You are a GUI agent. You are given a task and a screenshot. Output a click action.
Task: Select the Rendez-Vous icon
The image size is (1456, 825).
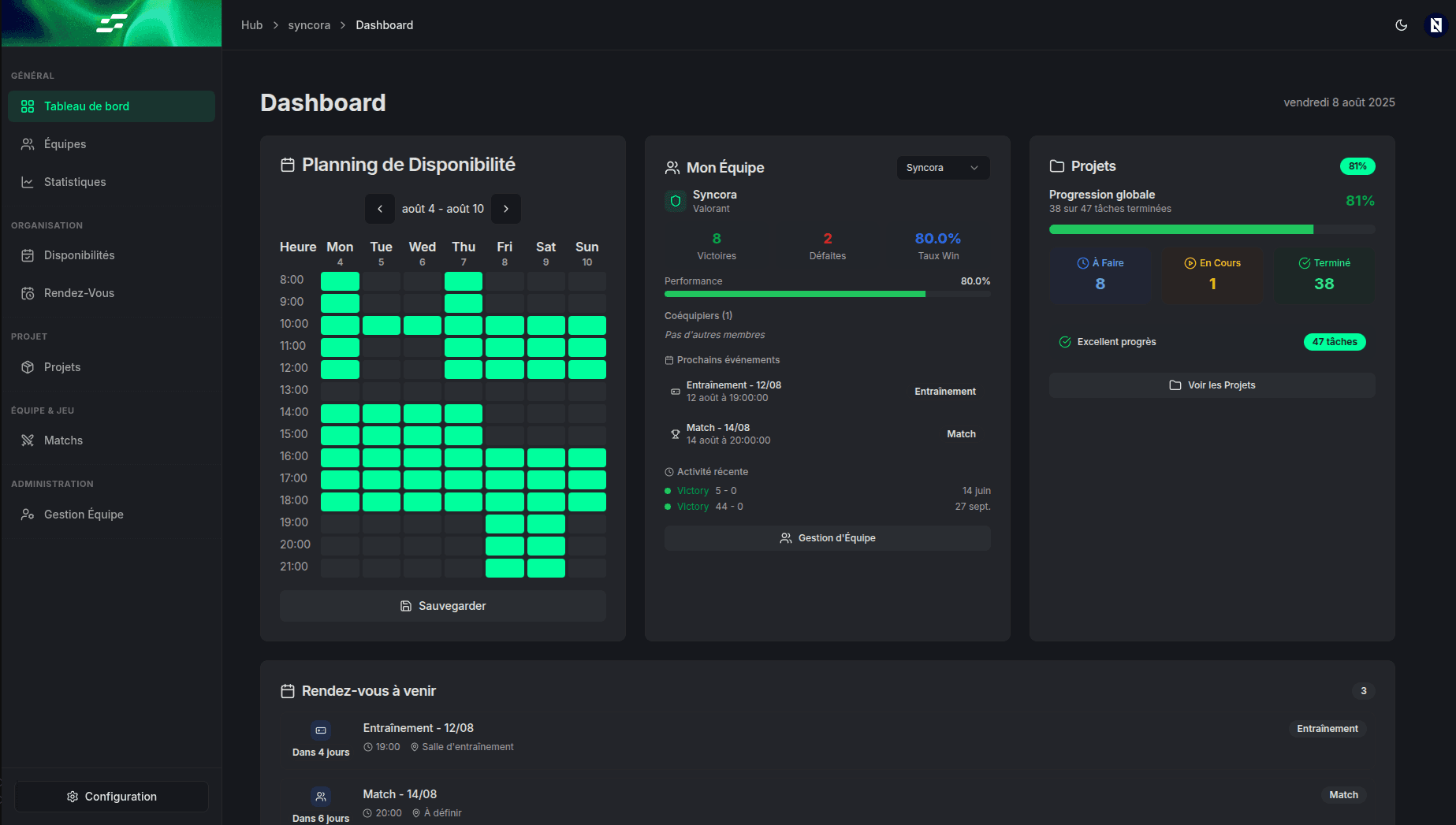point(28,292)
